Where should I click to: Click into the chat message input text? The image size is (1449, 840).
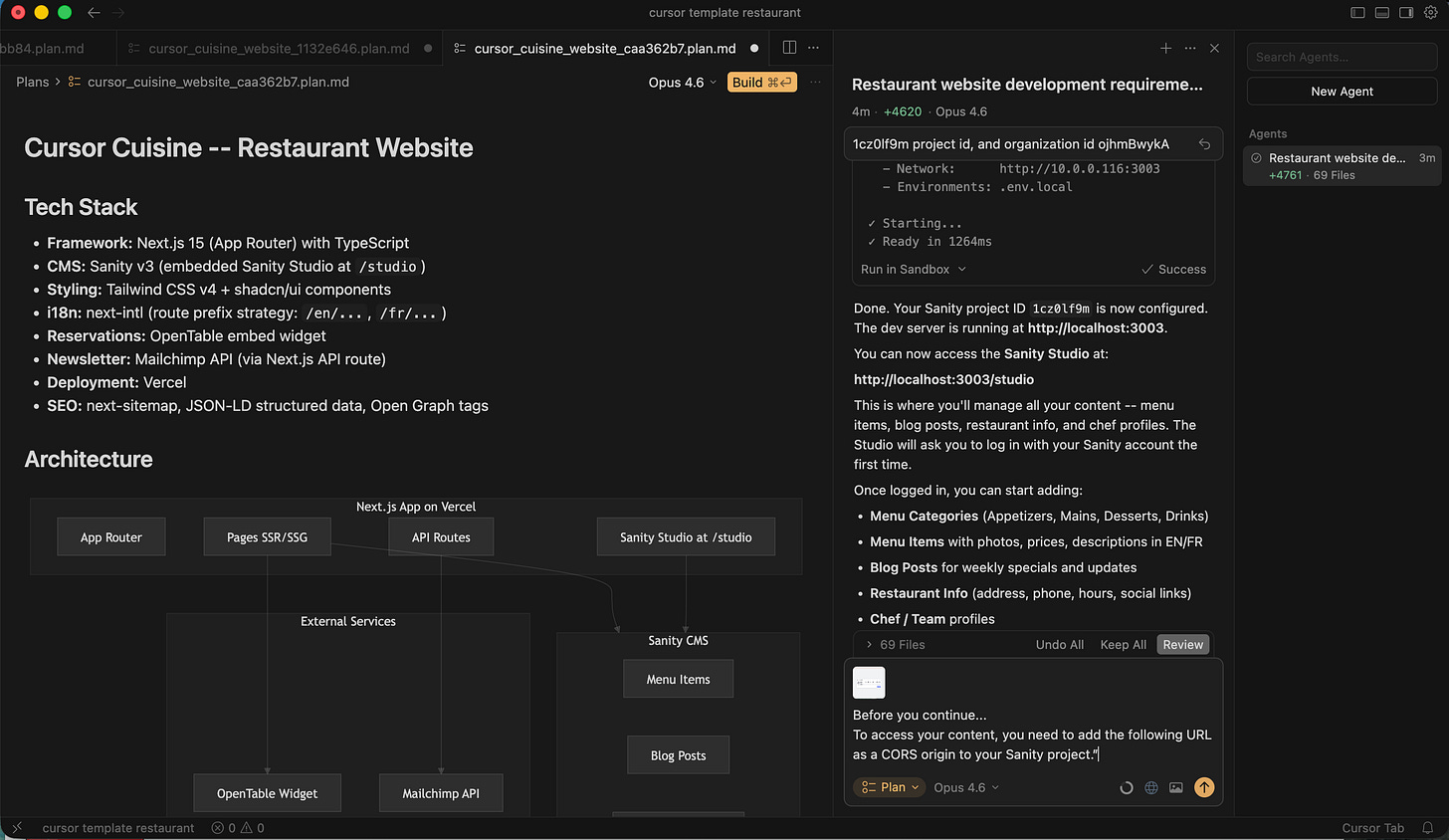point(1032,735)
